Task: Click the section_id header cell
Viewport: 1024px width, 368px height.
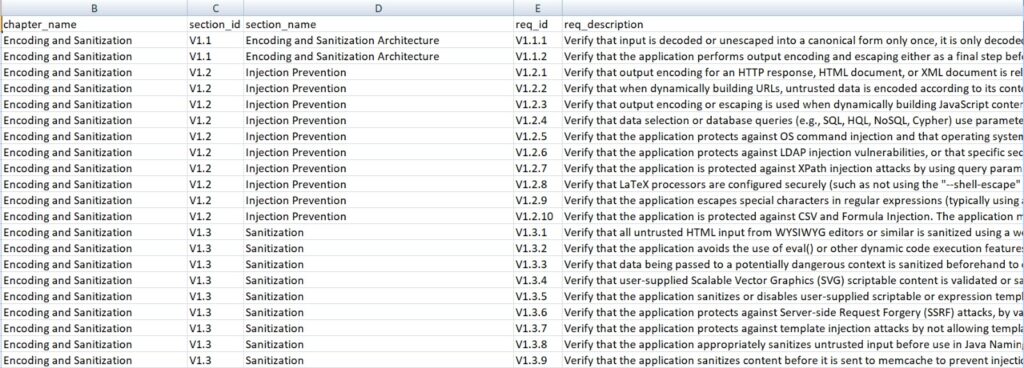Action: pyautogui.click(x=216, y=24)
